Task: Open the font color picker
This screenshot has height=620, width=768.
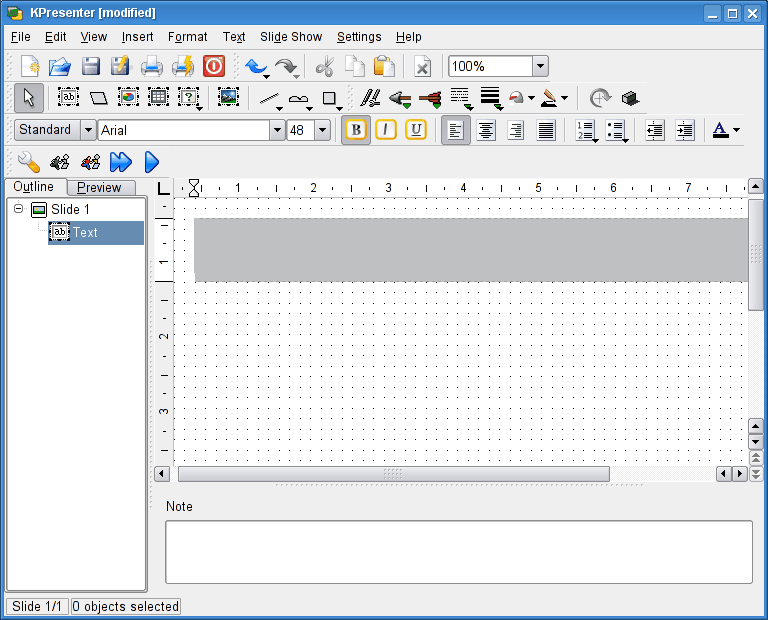Action: [726, 130]
